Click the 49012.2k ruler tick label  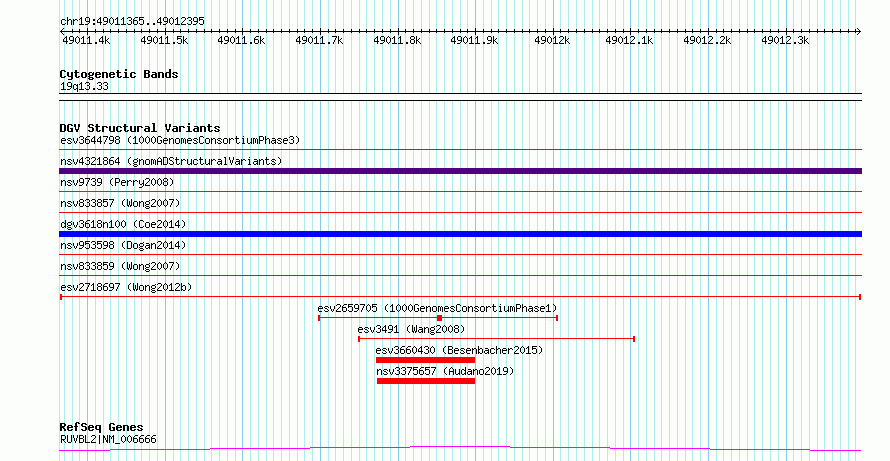(707, 40)
